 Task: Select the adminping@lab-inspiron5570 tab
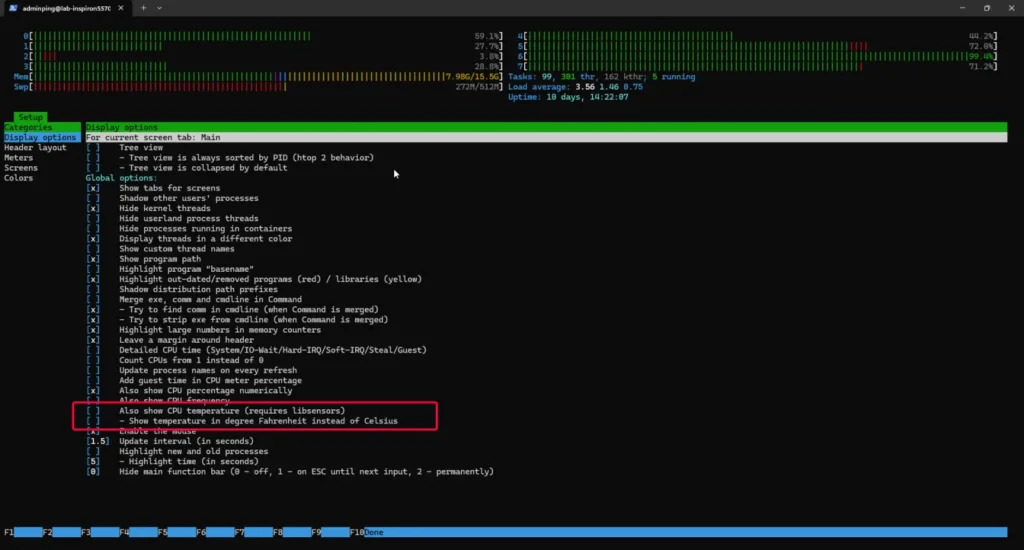[x=65, y=8]
